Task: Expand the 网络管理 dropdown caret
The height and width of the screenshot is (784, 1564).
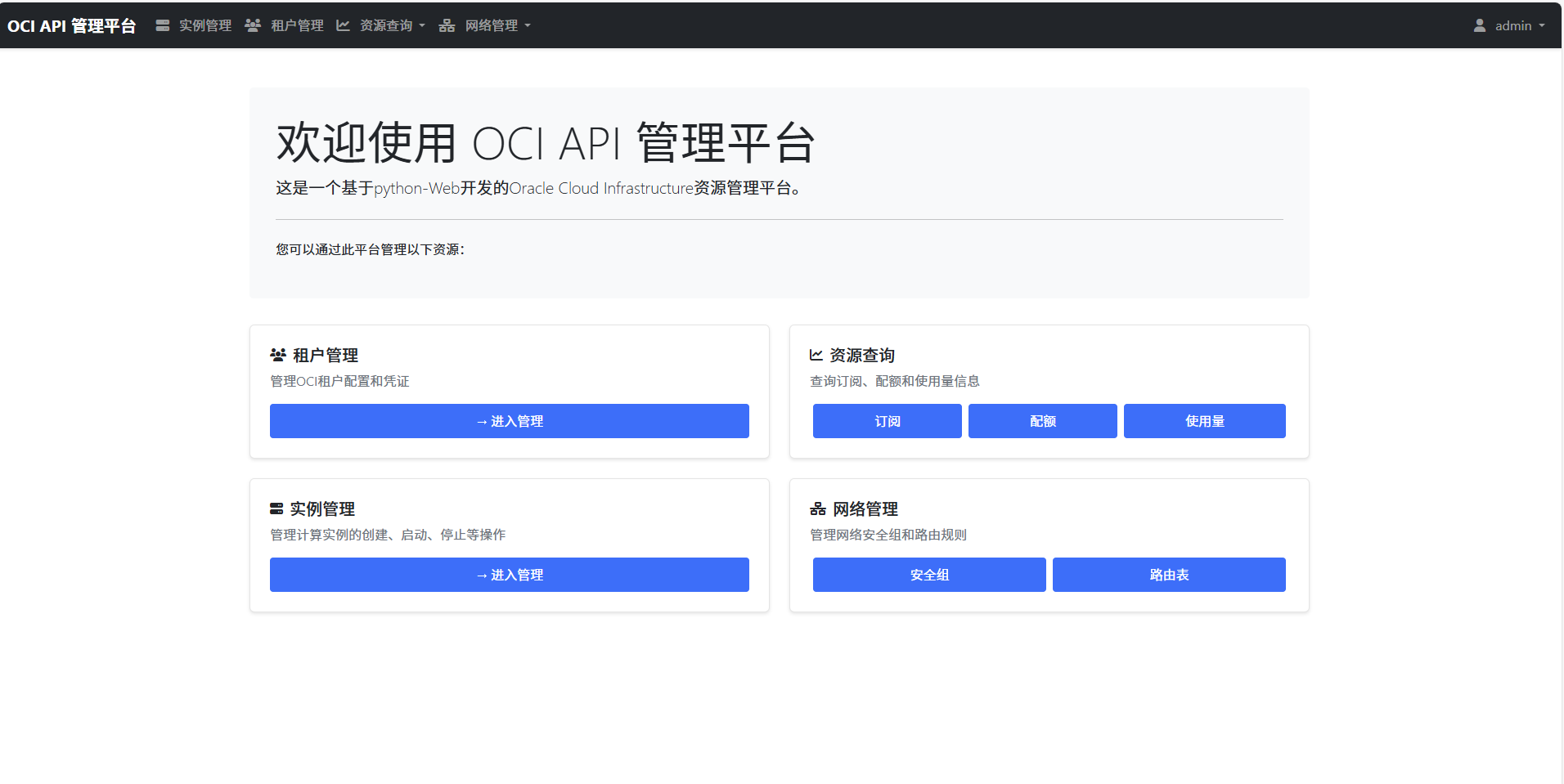Action: coord(528,26)
